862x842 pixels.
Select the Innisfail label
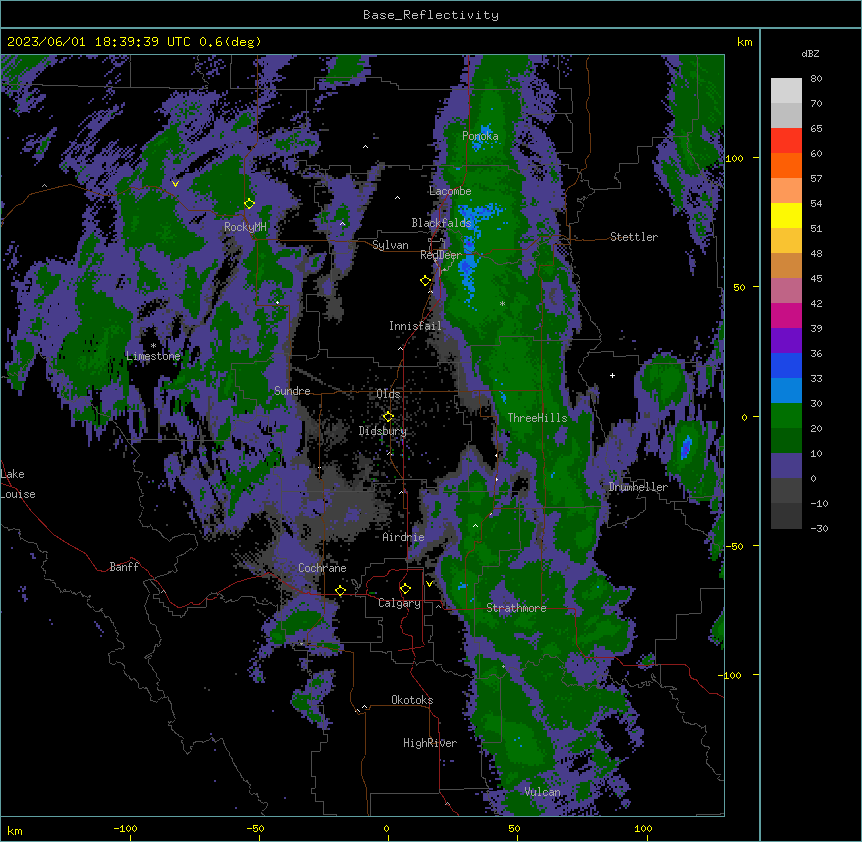pyautogui.click(x=415, y=326)
